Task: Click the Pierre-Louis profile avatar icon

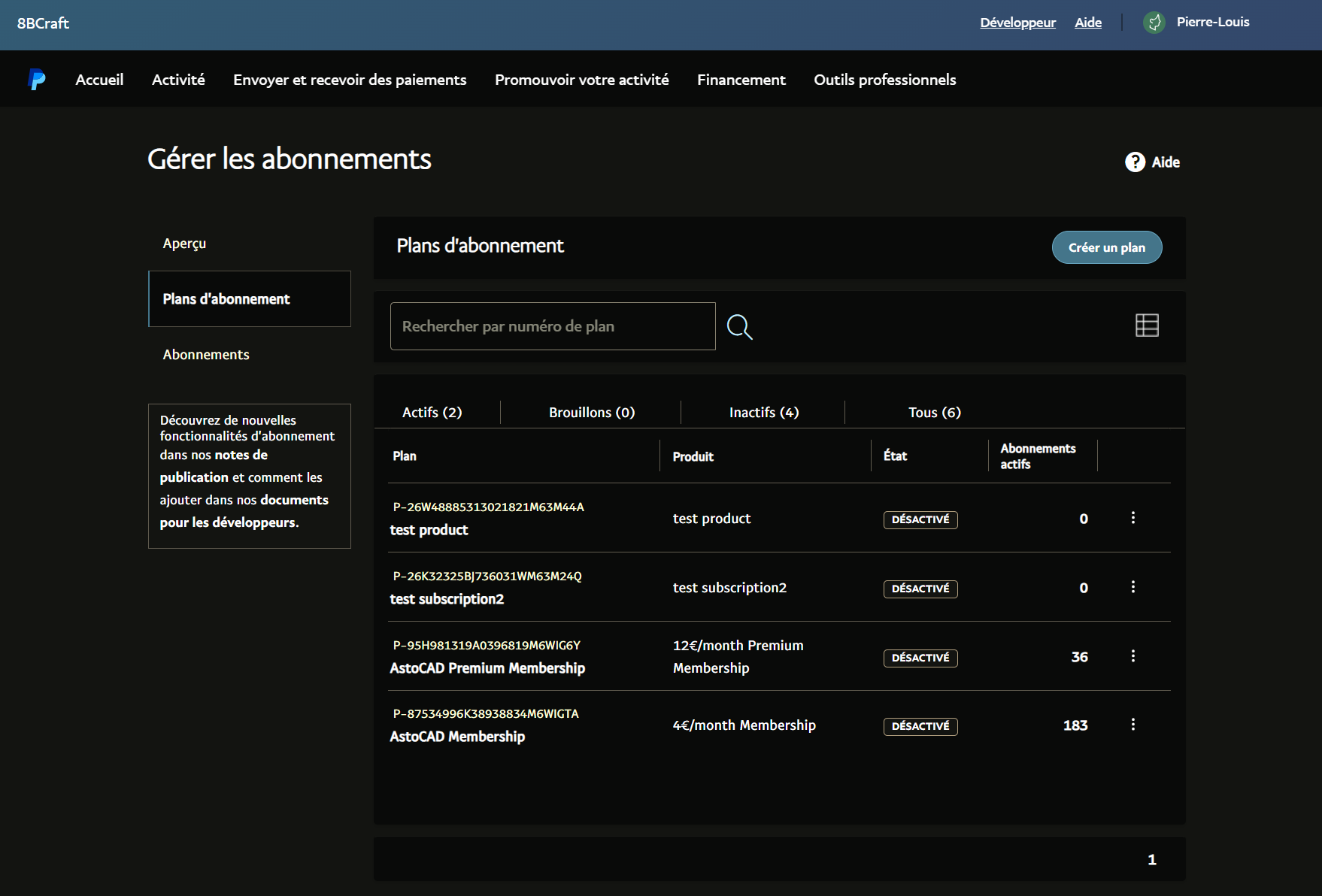Action: 1154,23
